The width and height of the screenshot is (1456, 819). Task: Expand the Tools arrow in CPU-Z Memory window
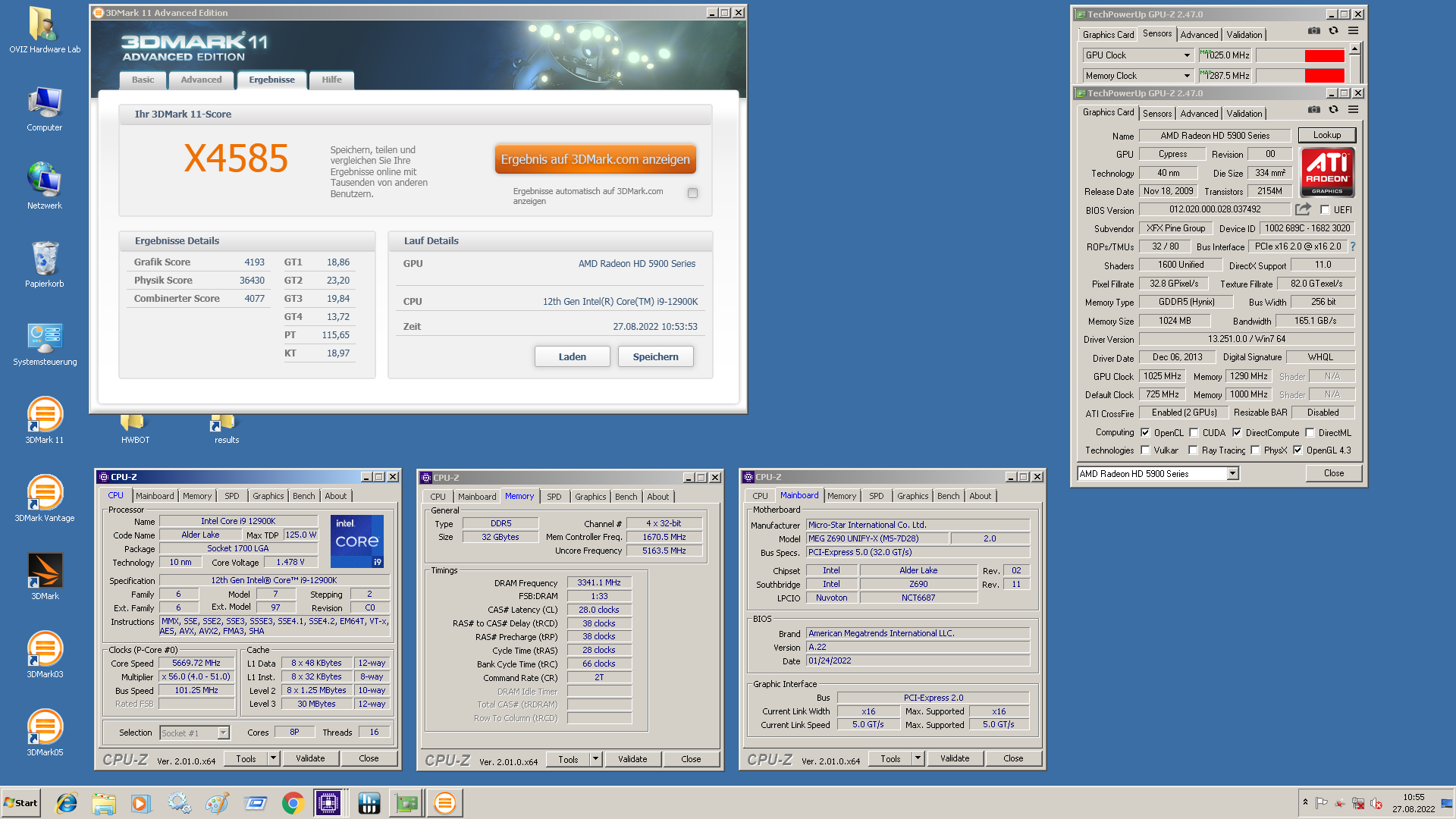(595, 759)
